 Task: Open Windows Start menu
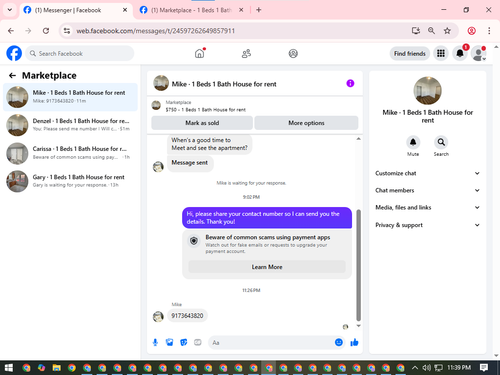(x=9, y=368)
